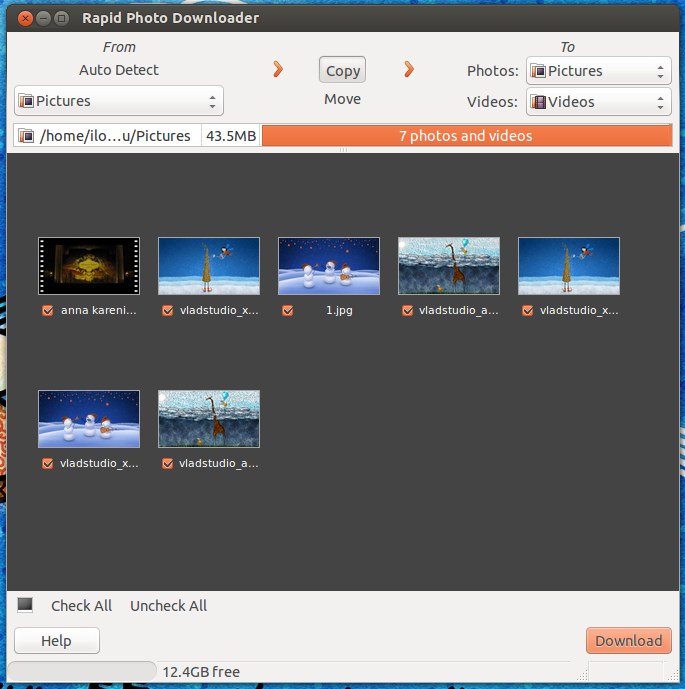Click the orange 7 photos and videos progress bar

(466, 136)
